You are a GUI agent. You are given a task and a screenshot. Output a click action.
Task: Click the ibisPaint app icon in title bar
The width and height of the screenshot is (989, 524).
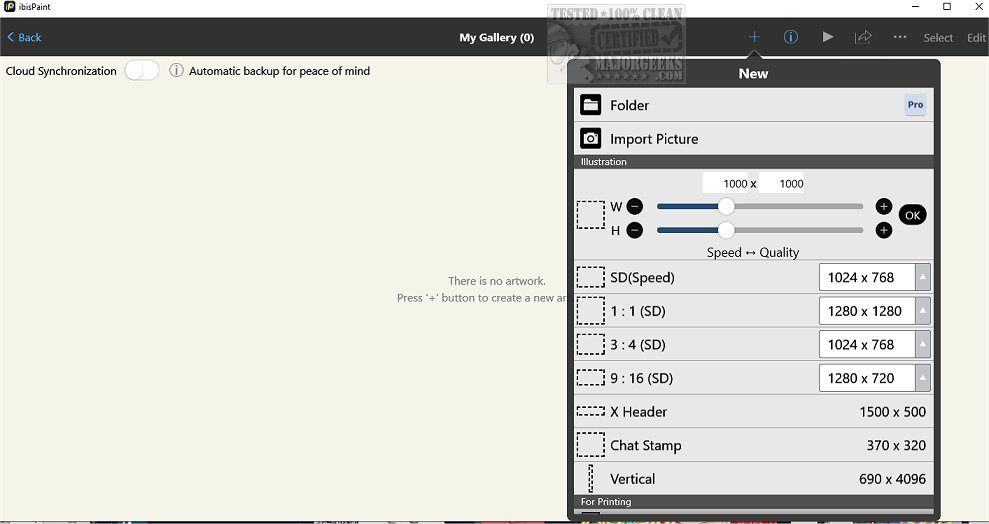[x=9, y=7]
